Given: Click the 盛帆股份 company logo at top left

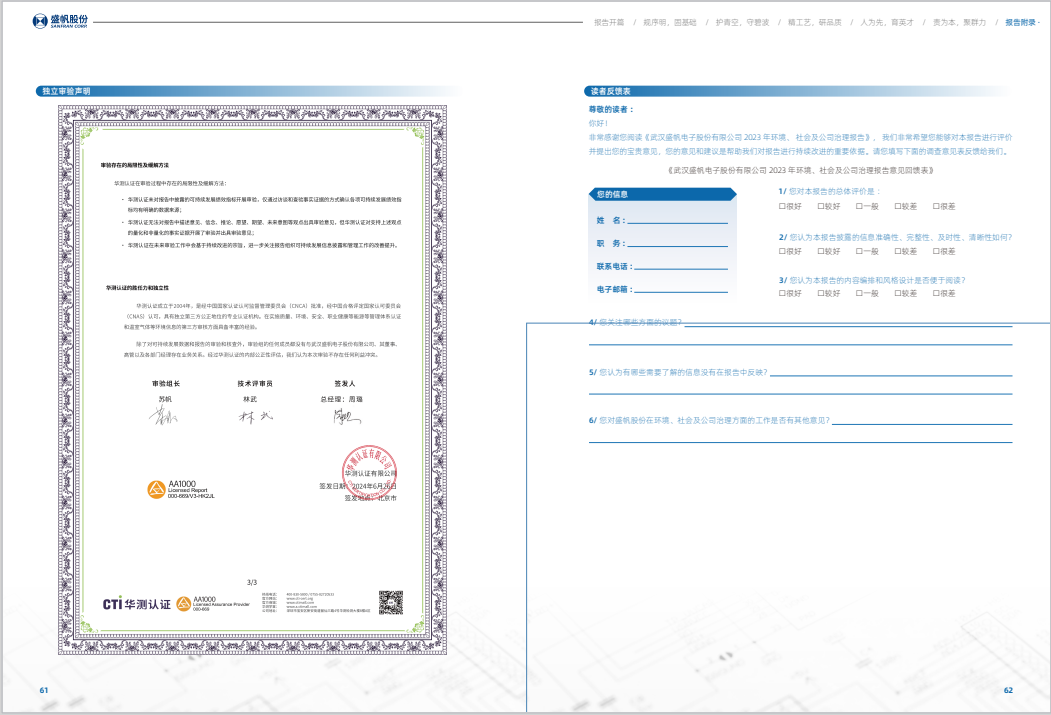Looking at the screenshot, I should point(60,20).
